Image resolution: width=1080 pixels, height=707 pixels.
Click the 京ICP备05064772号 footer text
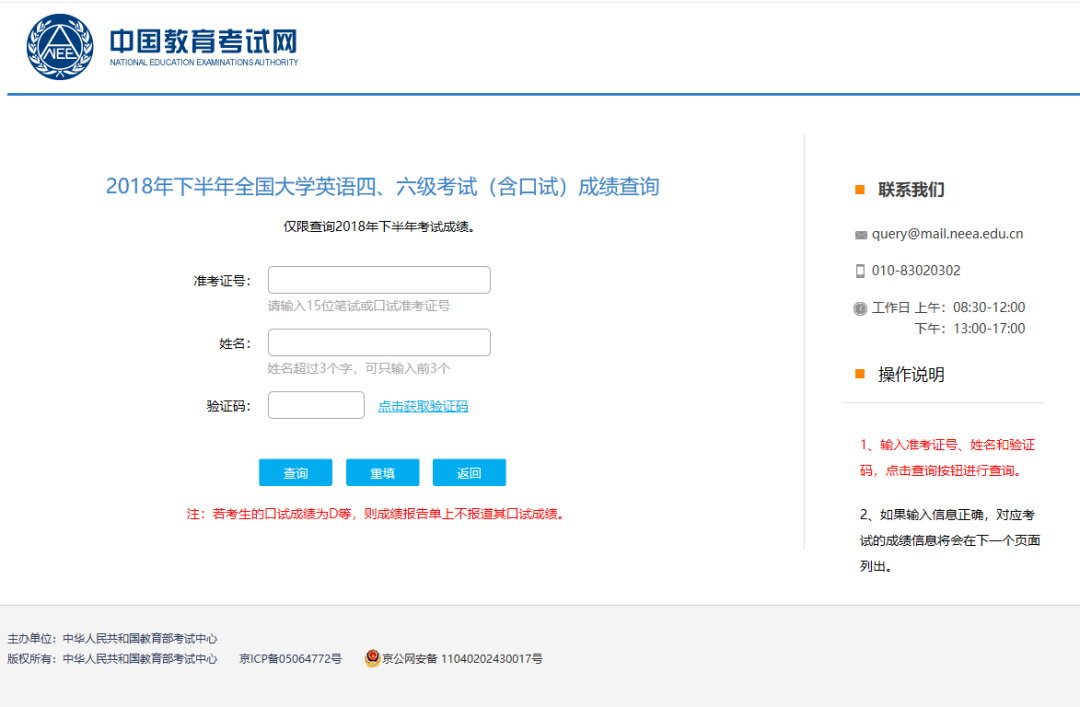[290, 659]
